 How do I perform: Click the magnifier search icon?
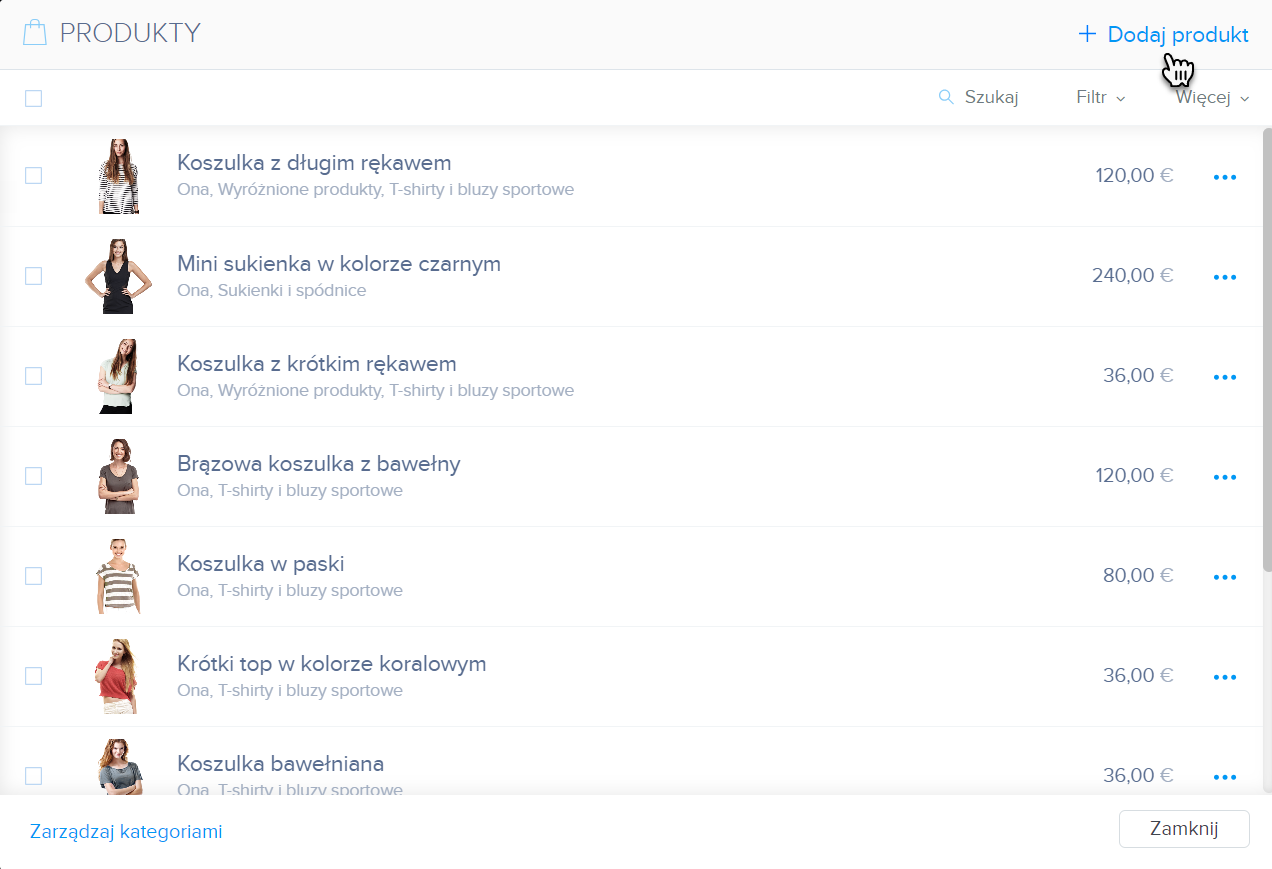(x=946, y=97)
